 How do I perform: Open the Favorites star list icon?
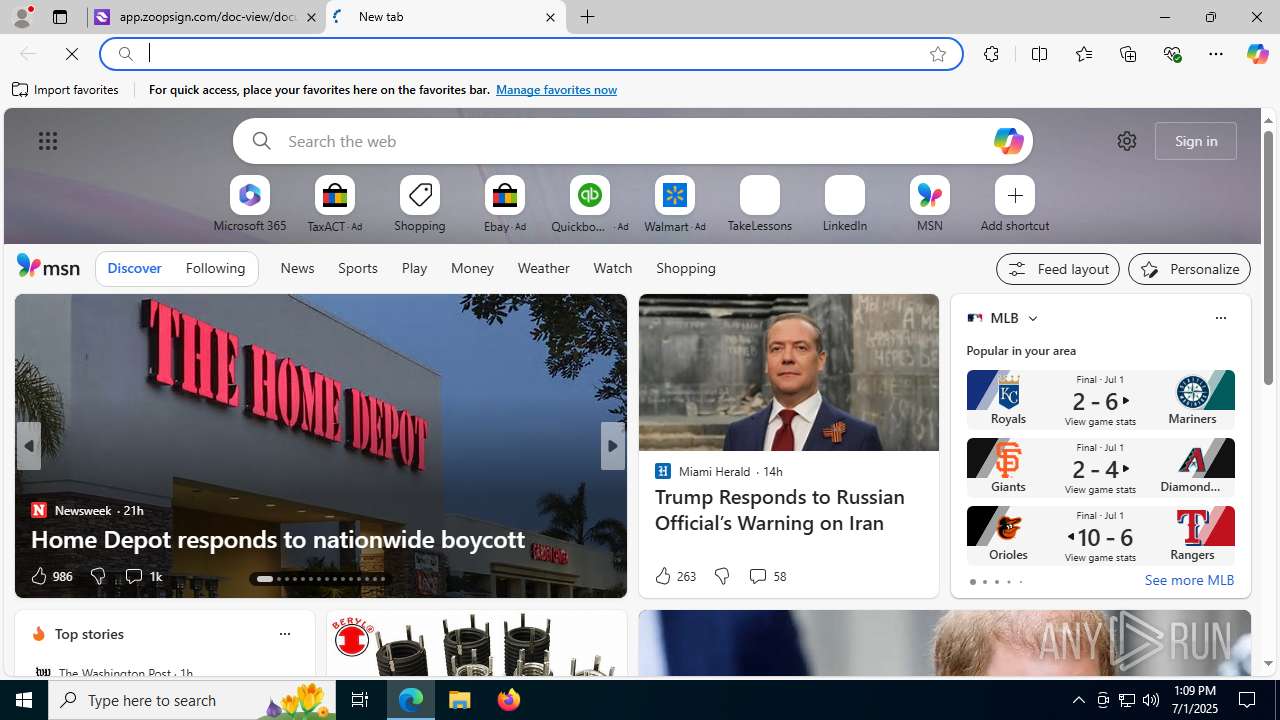tap(1084, 54)
